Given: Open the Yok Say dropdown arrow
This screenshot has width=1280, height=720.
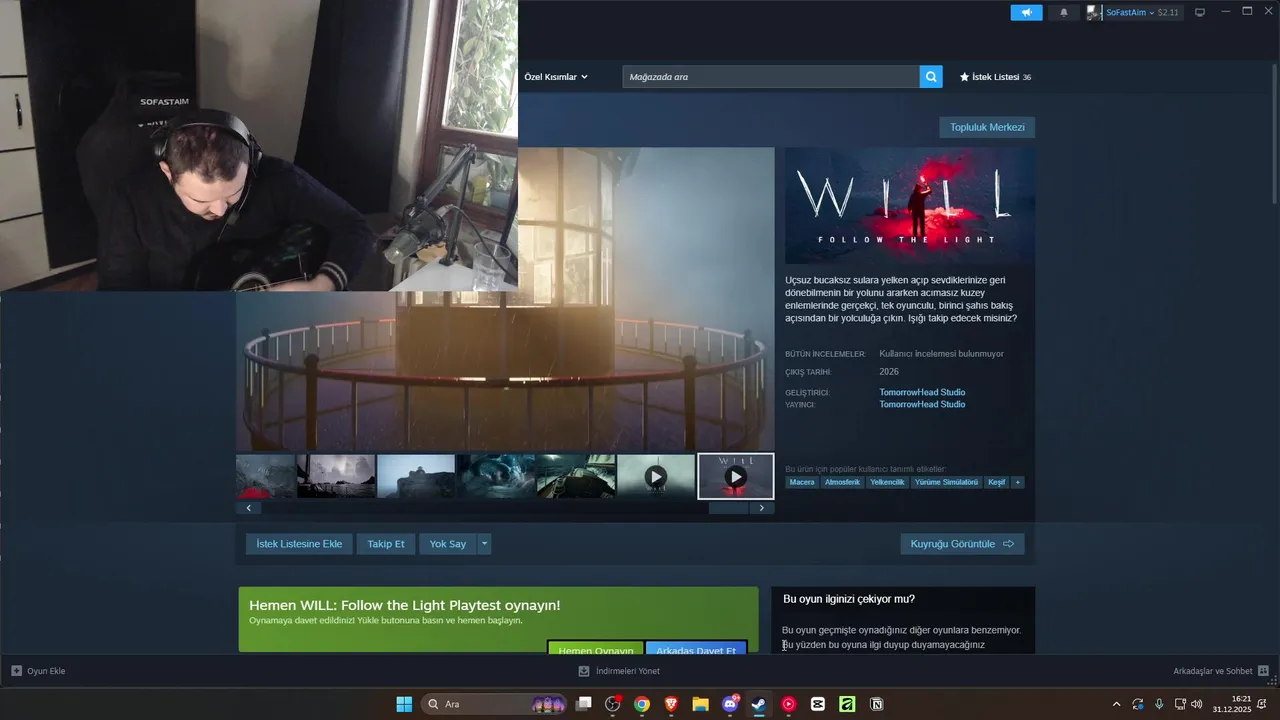Looking at the screenshot, I should (x=484, y=544).
